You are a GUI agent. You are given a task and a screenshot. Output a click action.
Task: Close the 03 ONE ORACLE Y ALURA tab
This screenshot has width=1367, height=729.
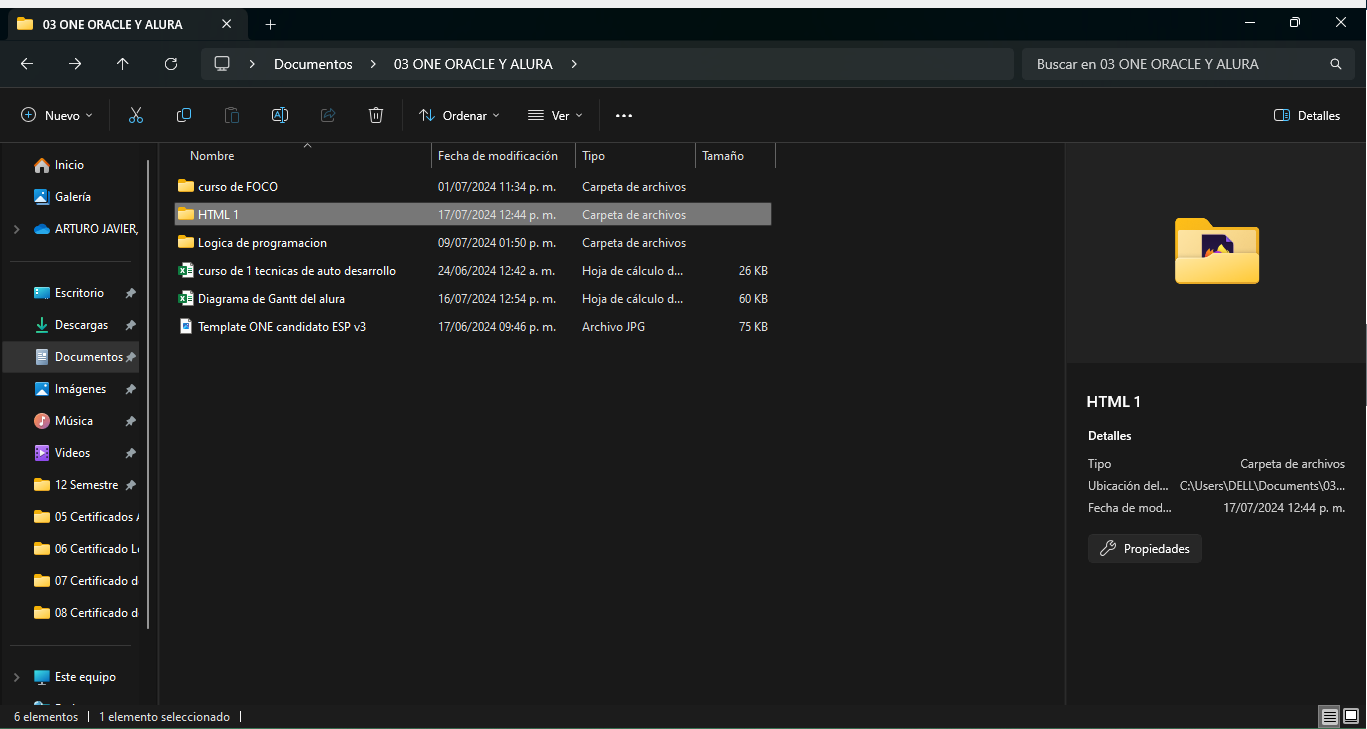(227, 24)
